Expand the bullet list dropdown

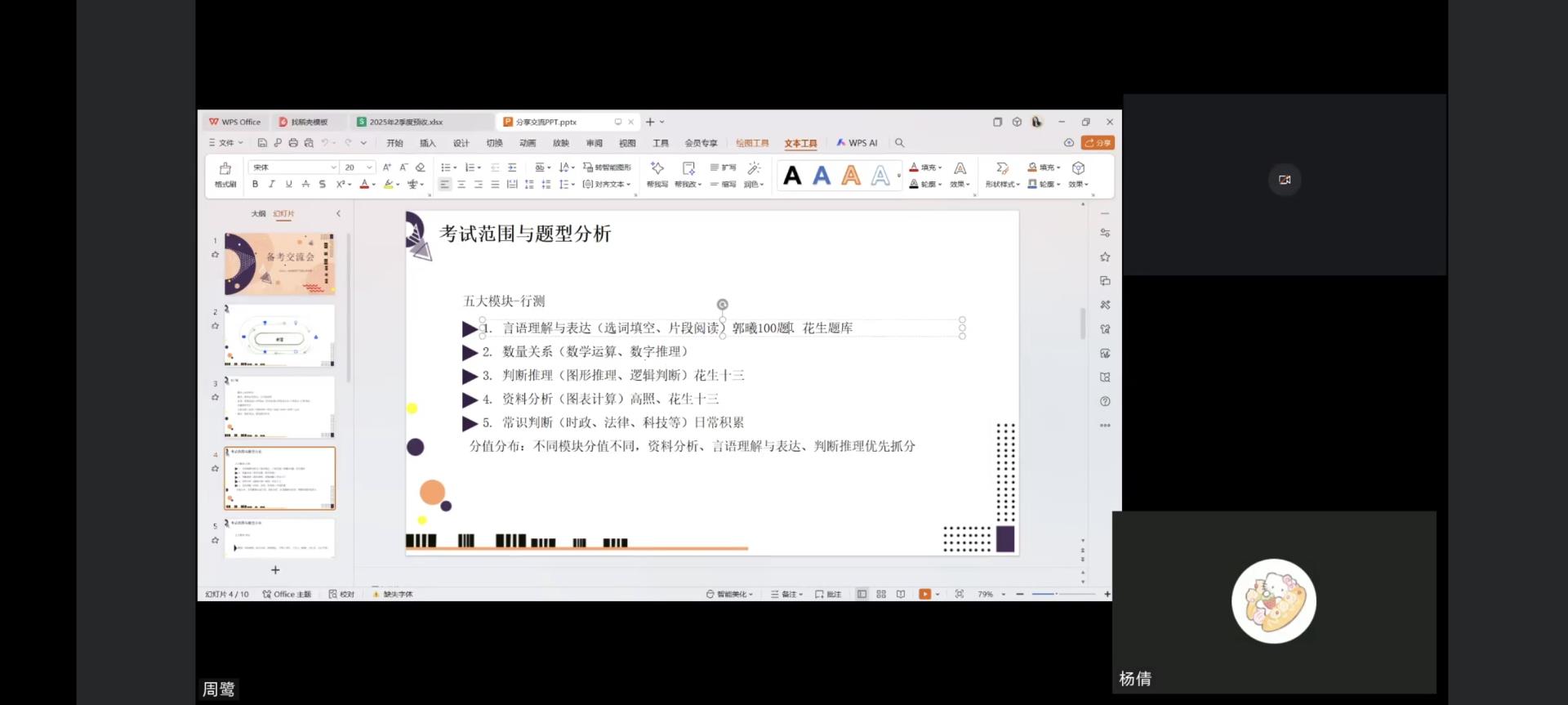tap(455, 167)
